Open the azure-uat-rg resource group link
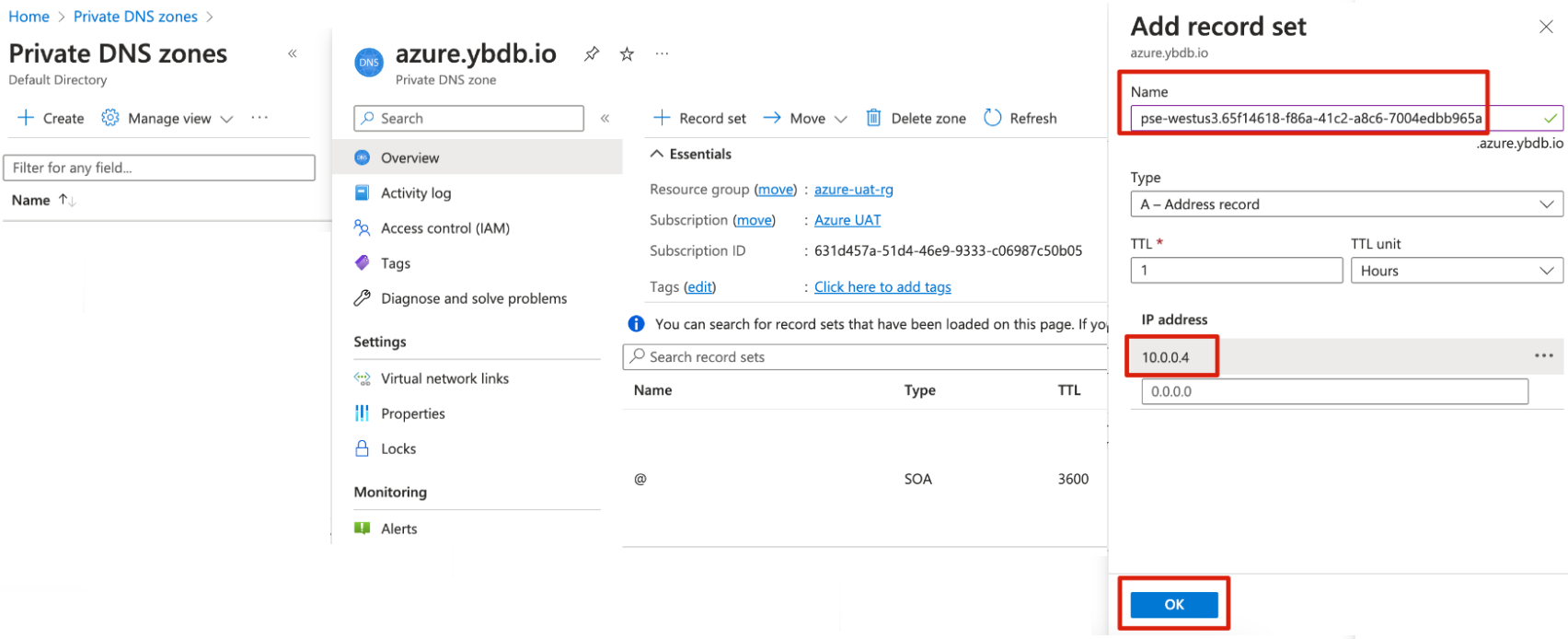Screen dimensions: 1568x639 pos(854,190)
